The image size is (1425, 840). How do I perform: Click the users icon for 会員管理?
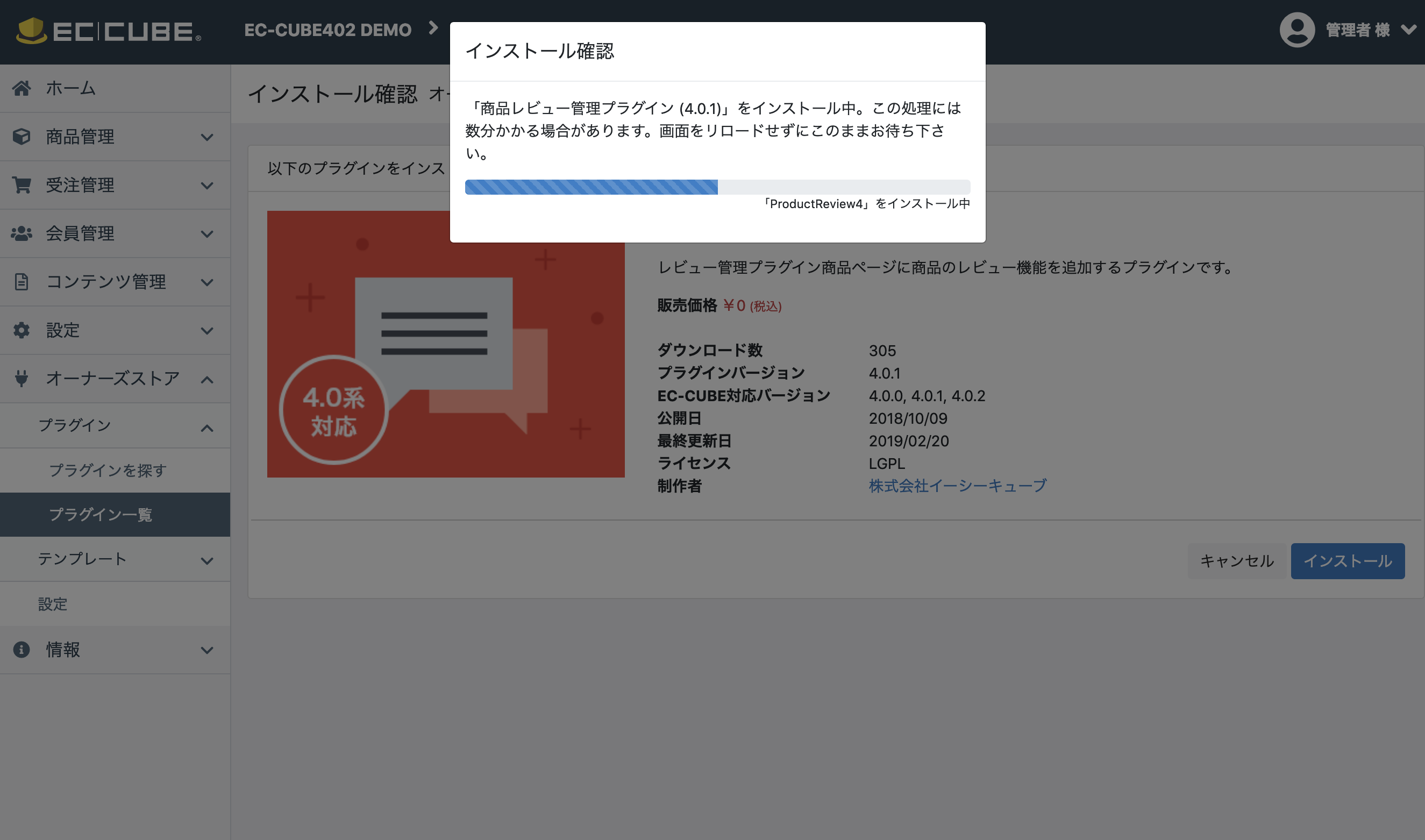(x=22, y=233)
